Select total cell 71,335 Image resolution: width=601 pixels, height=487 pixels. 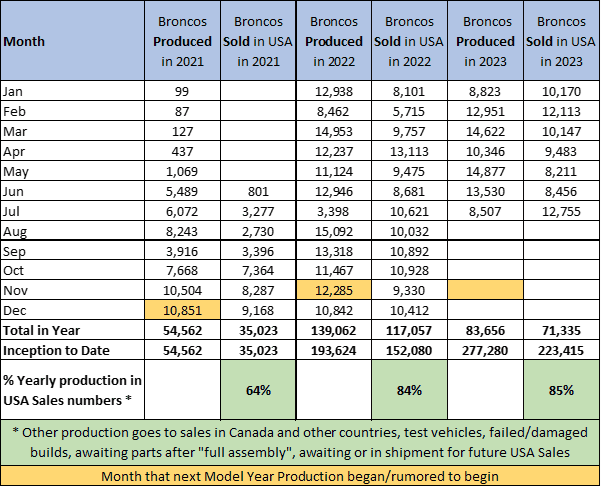click(562, 330)
